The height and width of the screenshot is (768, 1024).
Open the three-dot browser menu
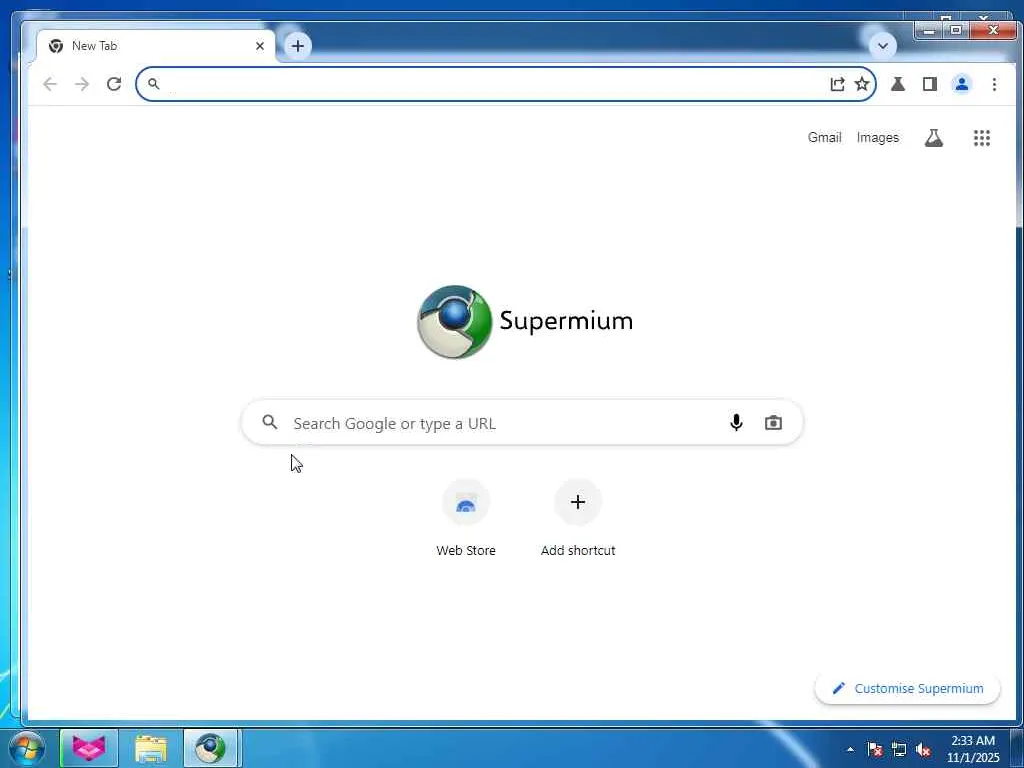tap(994, 84)
